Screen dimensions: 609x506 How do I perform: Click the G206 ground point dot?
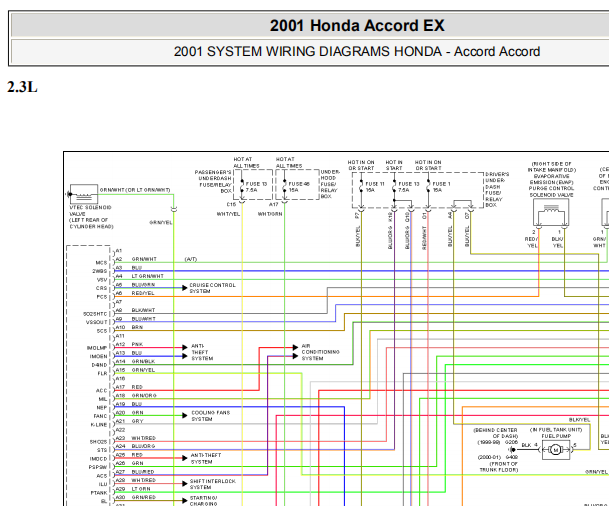(x=513, y=450)
